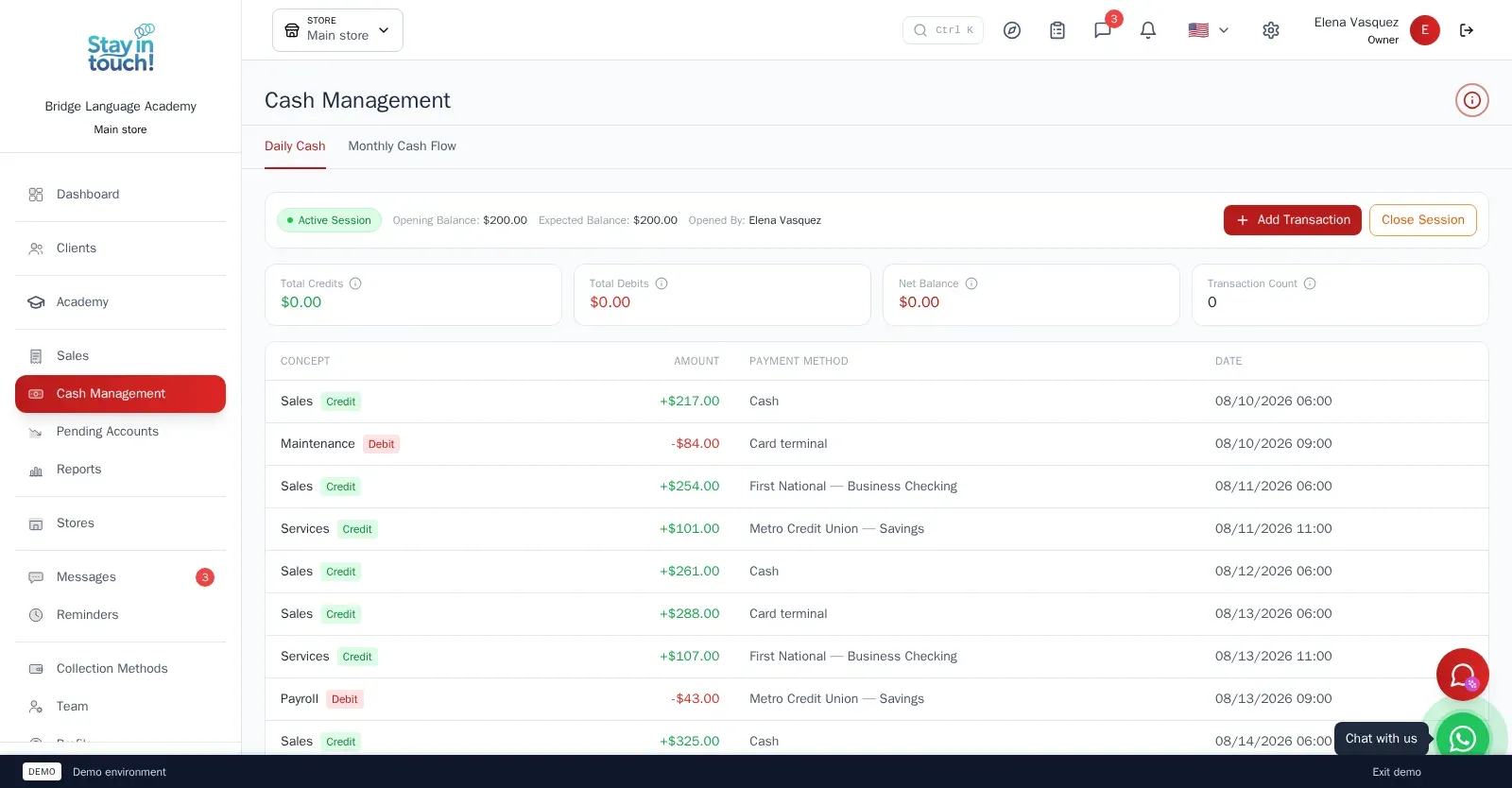Image resolution: width=1512 pixels, height=788 pixels.
Task: Focus the Ctrl K search field
Action: pos(943,30)
